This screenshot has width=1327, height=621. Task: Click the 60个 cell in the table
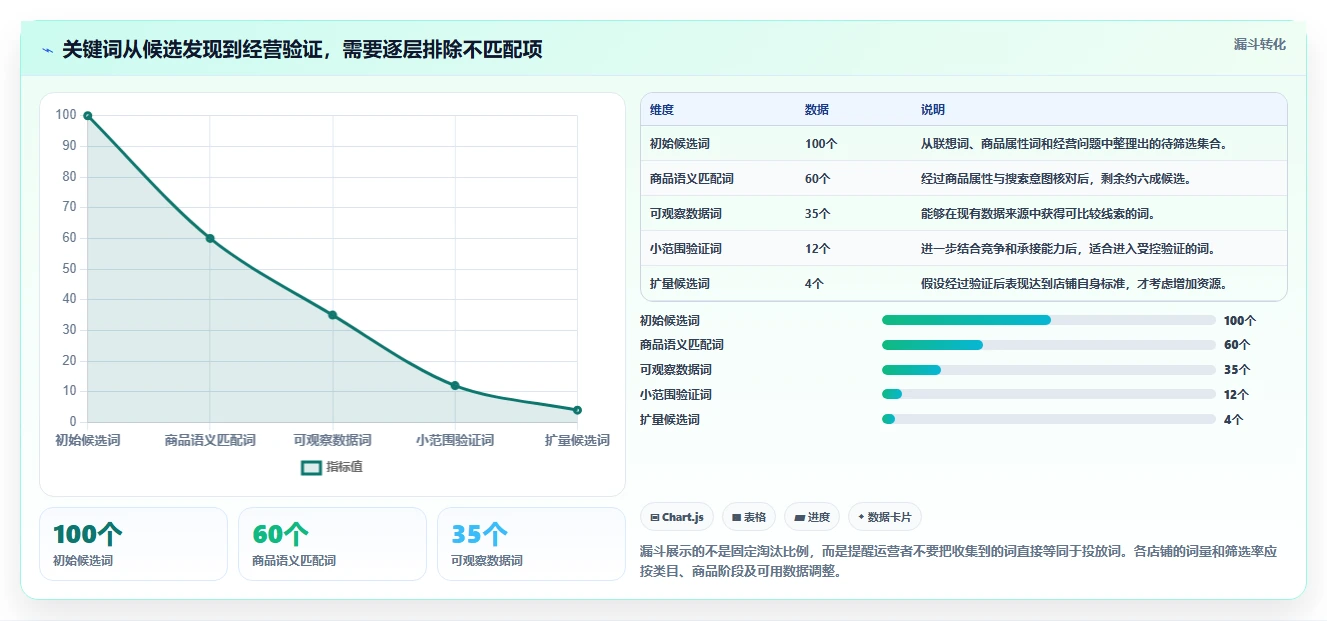(818, 179)
